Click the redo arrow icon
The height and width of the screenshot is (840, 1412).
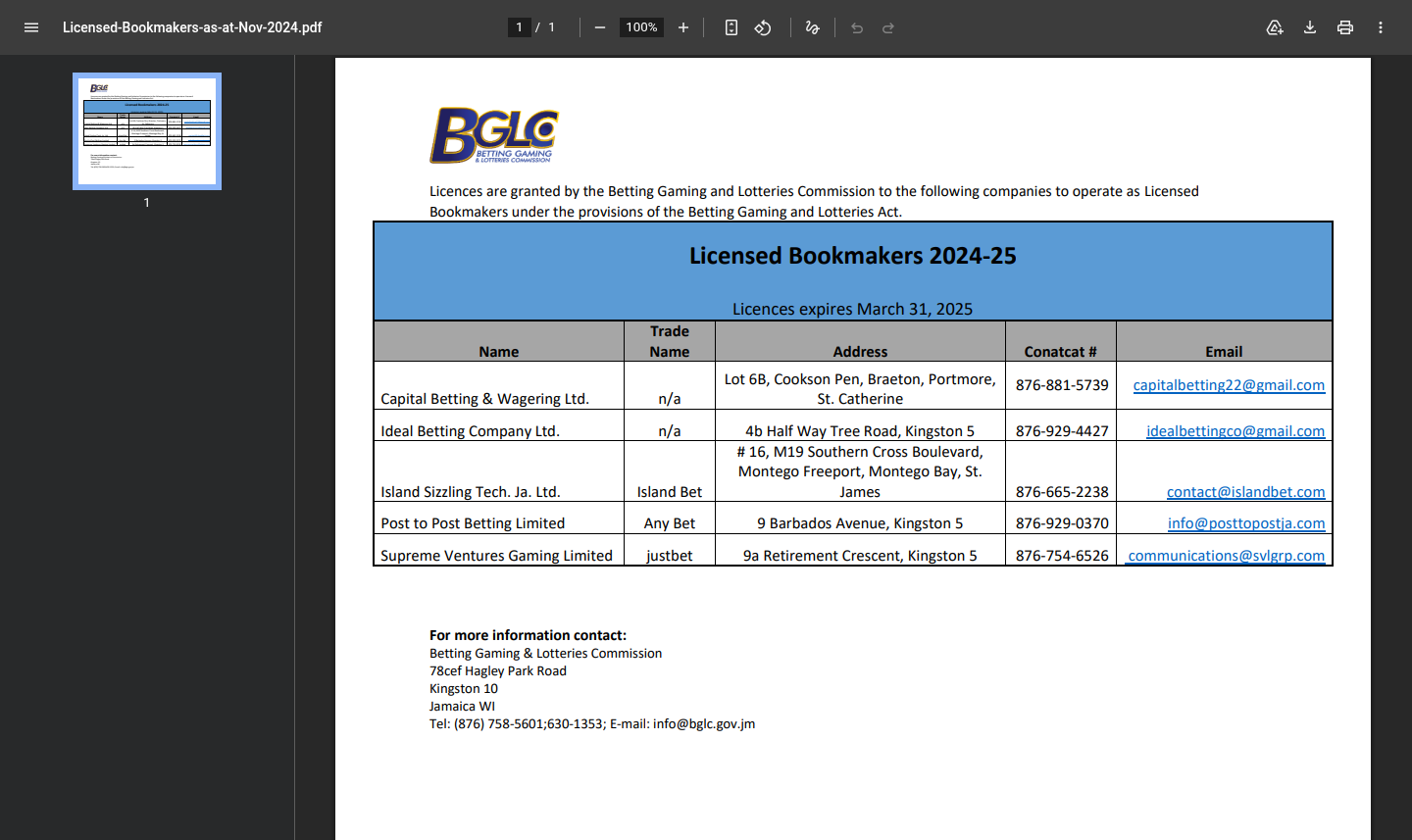coord(888,27)
